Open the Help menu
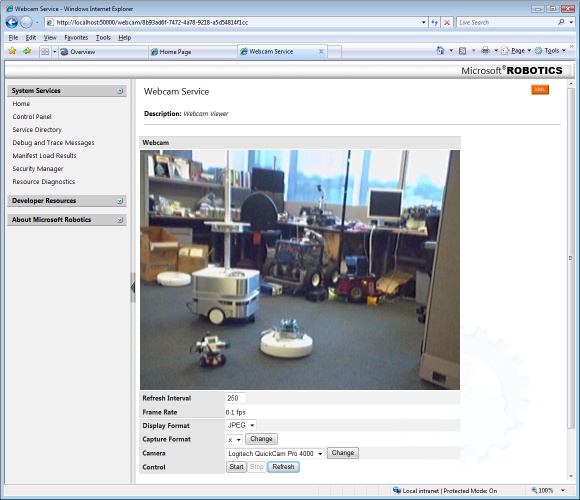This screenshot has height=500, width=580. [125, 38]
